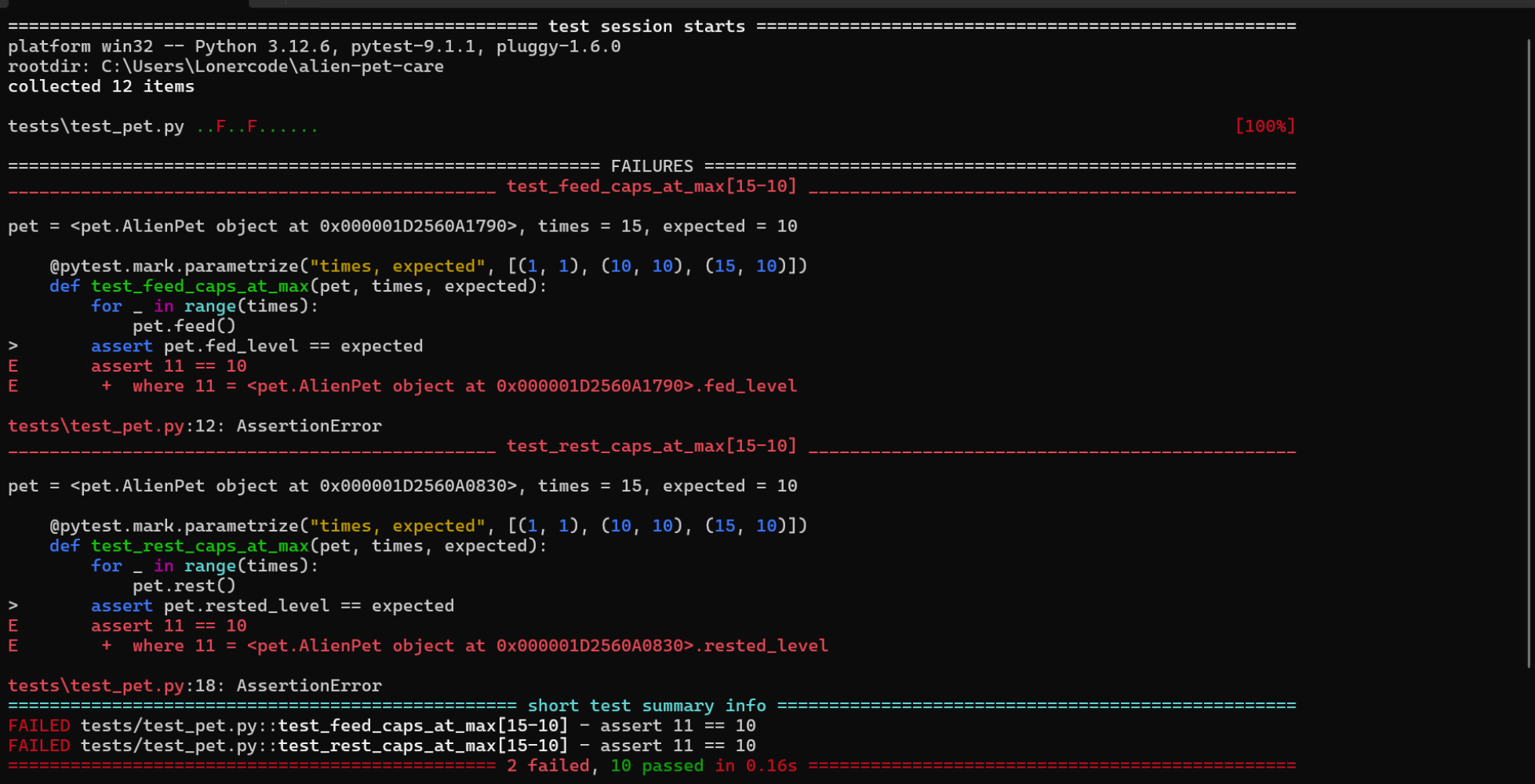Click the tests\test_pet.py:18 AssertionError location

tap(195, 686)
